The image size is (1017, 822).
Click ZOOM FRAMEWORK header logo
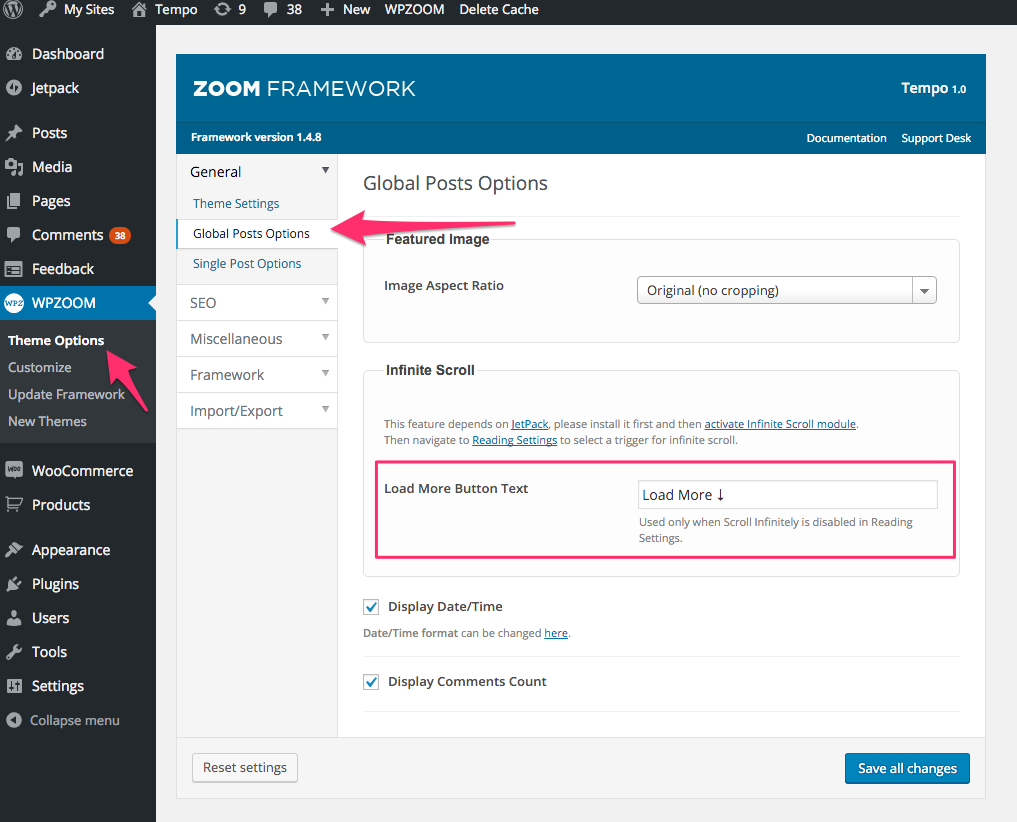pos(304,88)
